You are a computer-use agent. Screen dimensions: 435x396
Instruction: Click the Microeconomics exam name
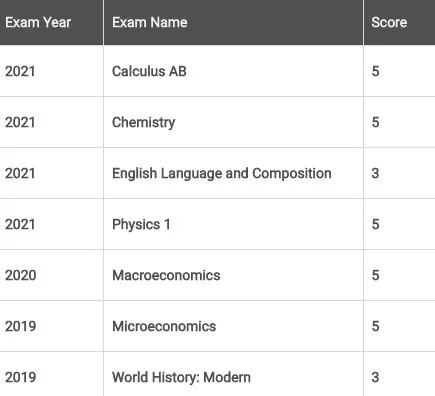[x=164, y=326]
